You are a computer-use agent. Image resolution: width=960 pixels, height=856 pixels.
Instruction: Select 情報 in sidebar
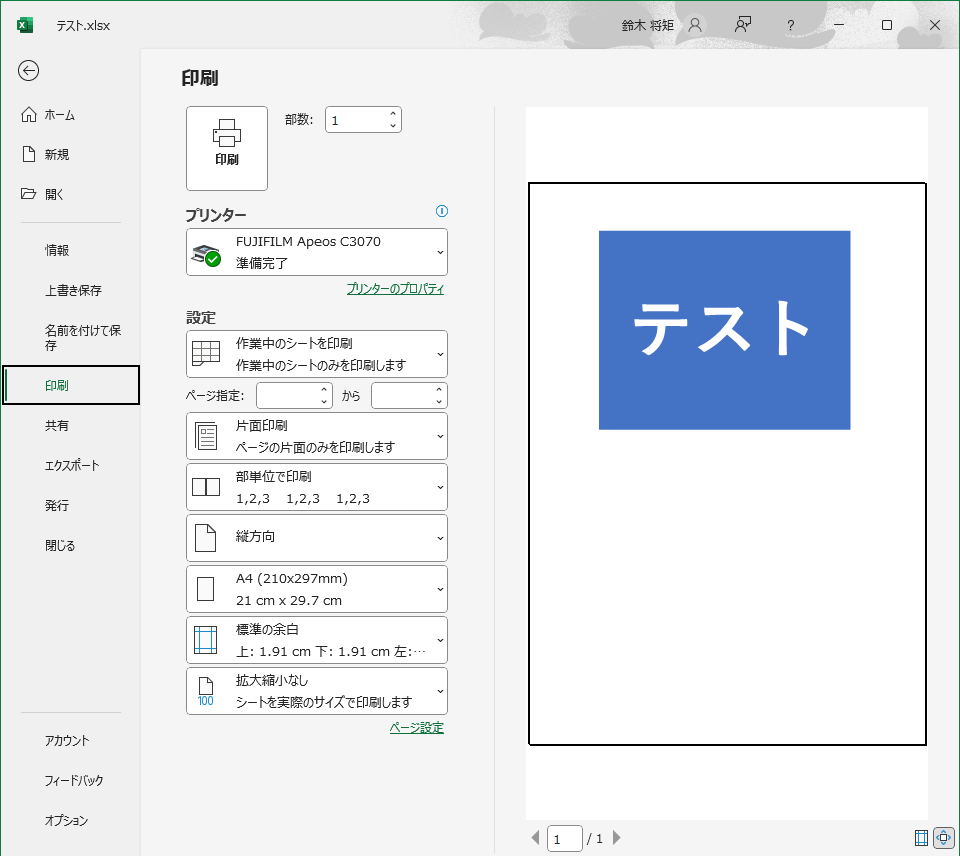(x=70, y=250)
